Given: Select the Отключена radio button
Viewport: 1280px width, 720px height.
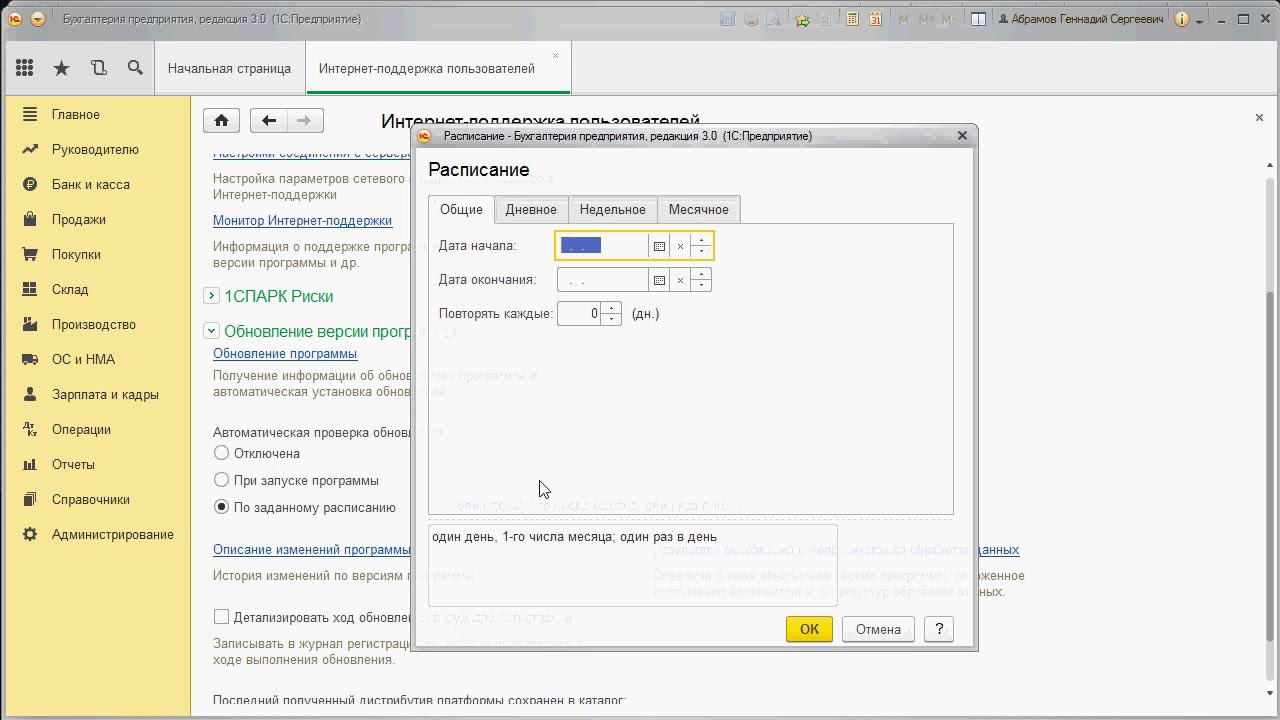Looking at the screenshot, I should [x=222, y=453].
